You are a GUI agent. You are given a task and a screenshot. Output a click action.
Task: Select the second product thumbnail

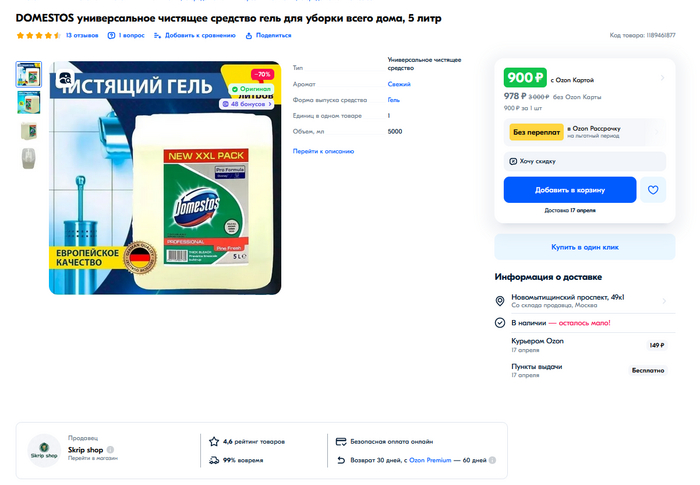[x=29, y=102]
